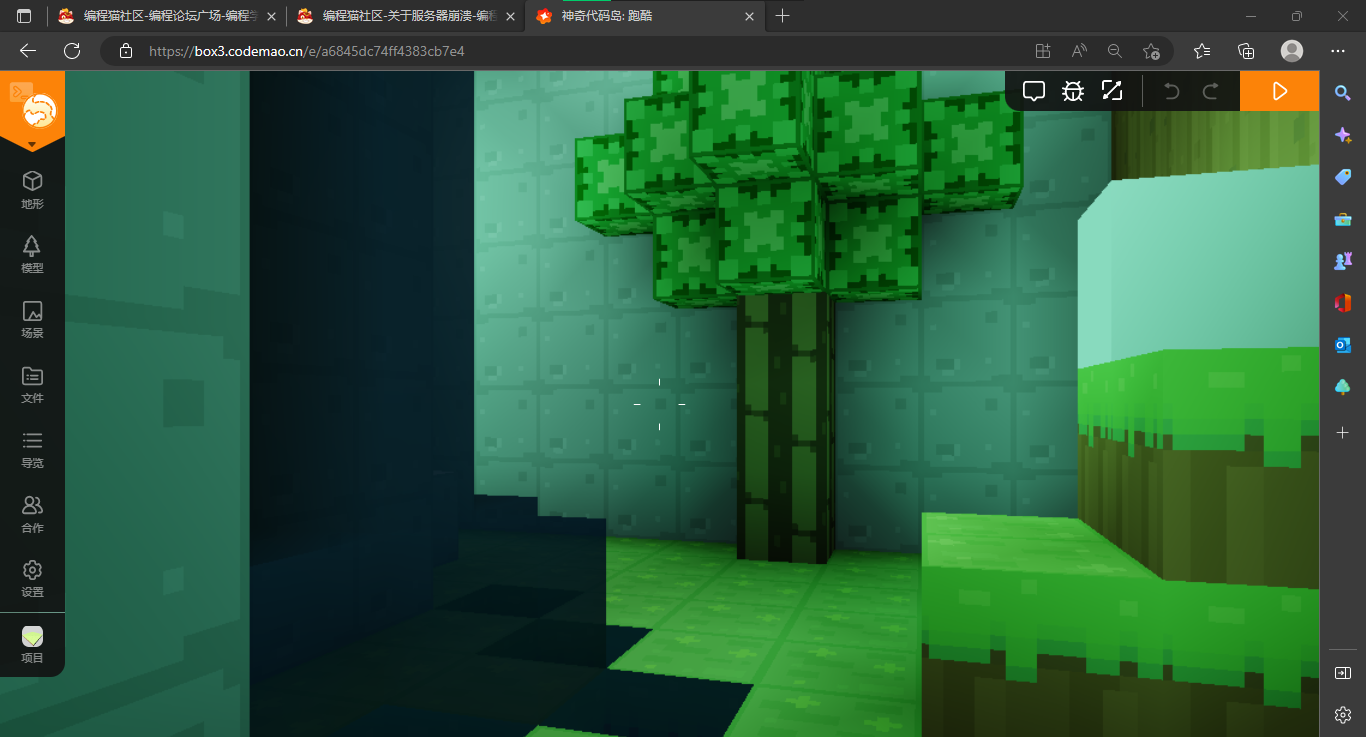Open Copilot sparkle in Edge sidebar
1366x737 pixels.
click(x=1343, y=135)
